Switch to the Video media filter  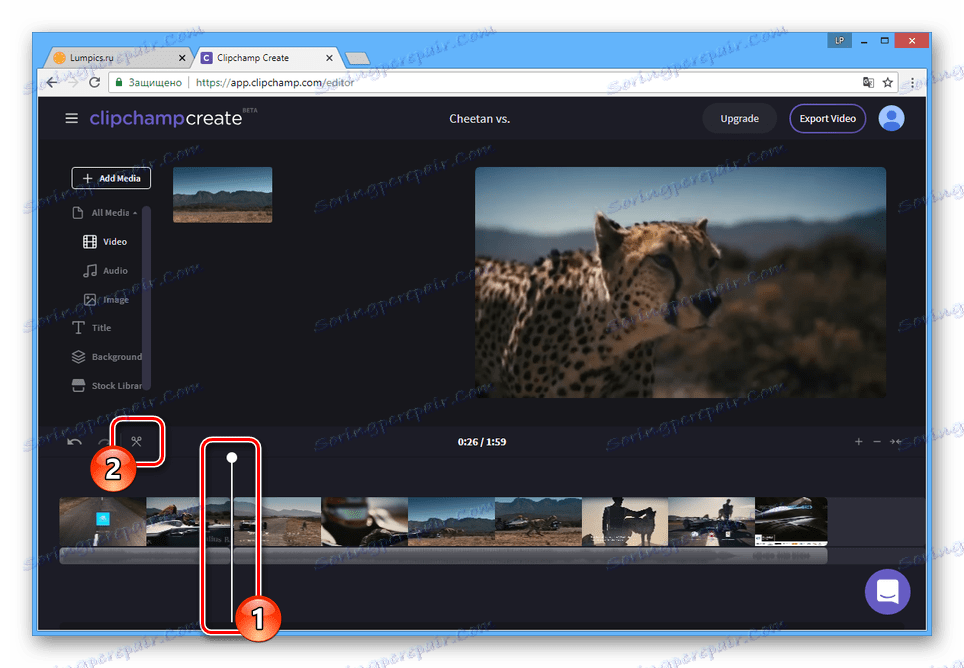pos(105,241)
